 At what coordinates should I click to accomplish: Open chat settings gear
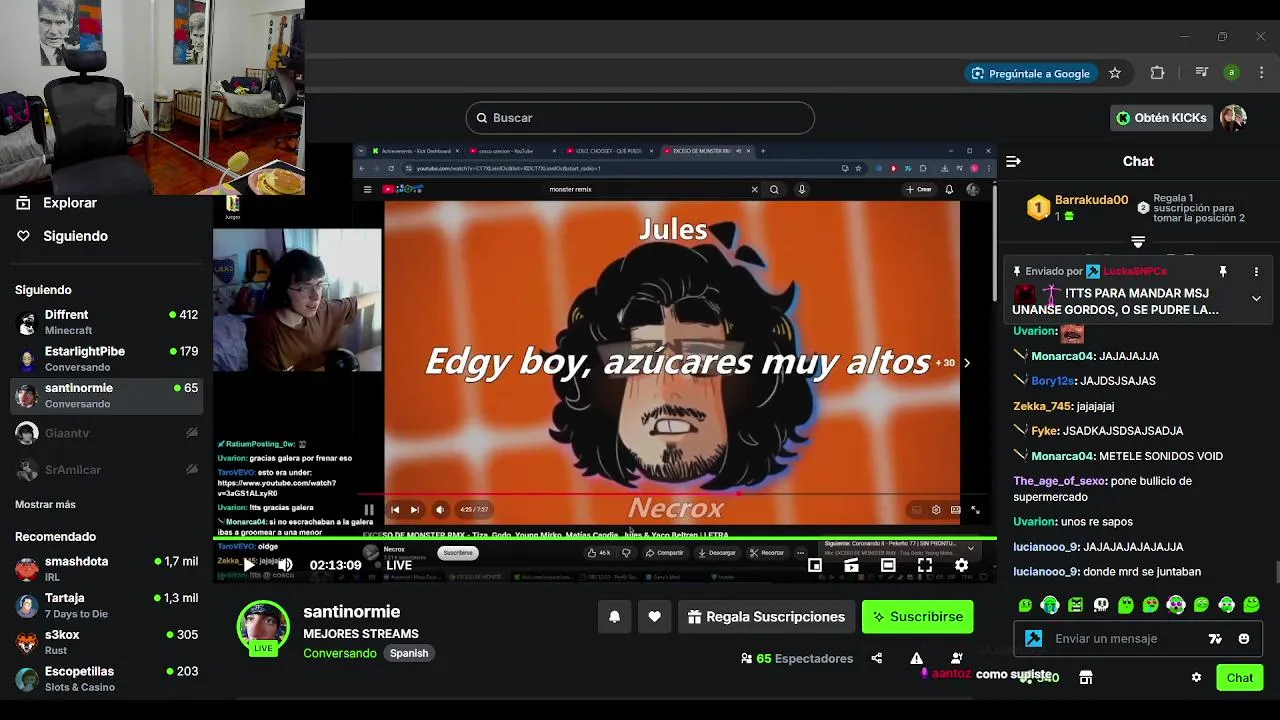[x=1196, y=677]
